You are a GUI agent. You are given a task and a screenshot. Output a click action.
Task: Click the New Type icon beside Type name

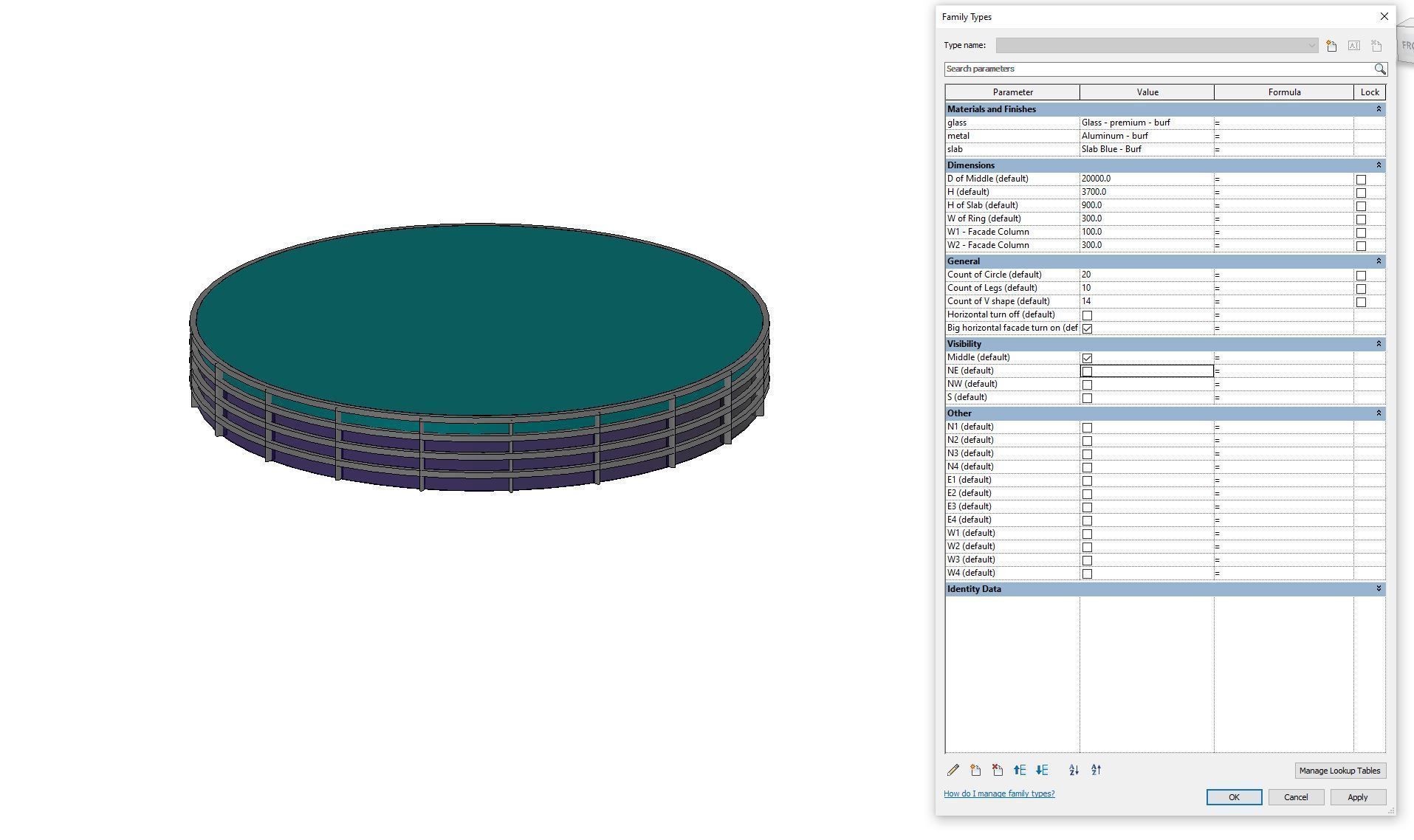click(1331, 46)
